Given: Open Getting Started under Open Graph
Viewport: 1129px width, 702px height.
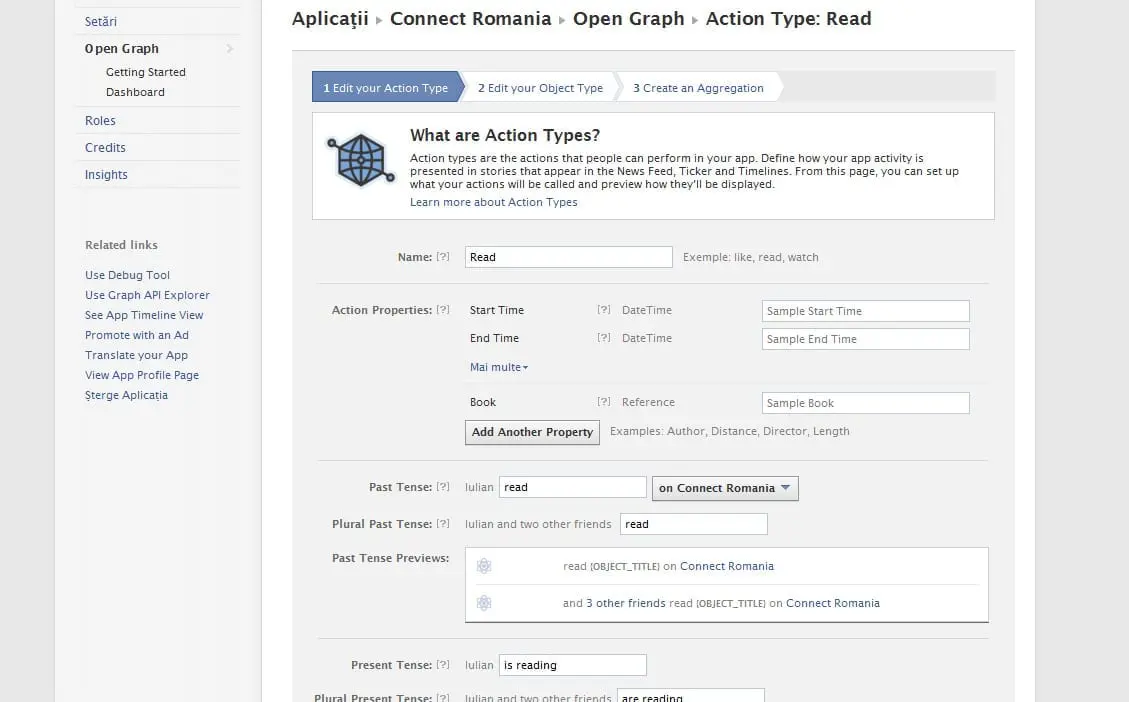Looking at the screenshot, I should point(145,72).
